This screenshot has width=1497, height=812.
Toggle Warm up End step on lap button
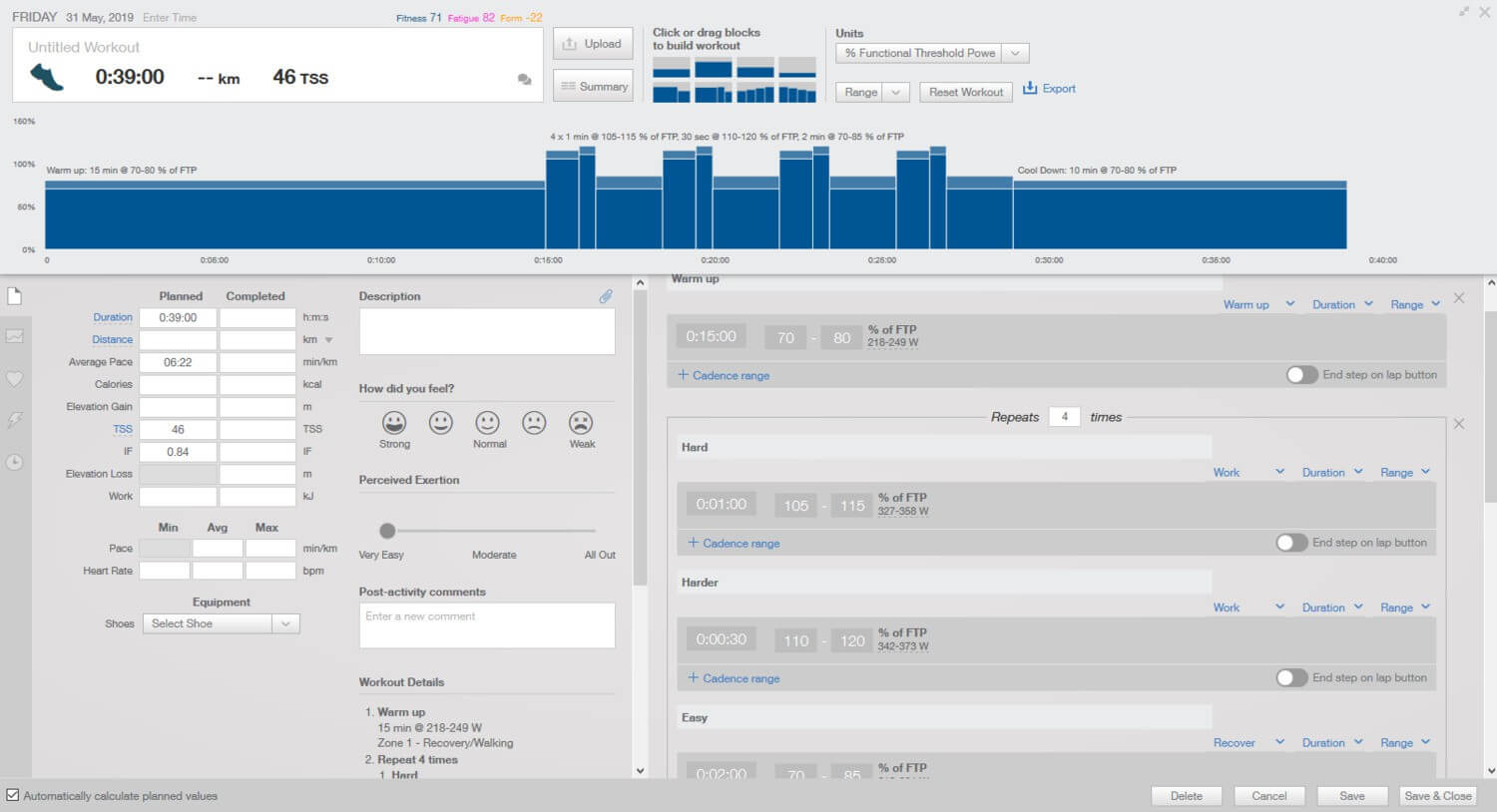tap(1301, 375)
